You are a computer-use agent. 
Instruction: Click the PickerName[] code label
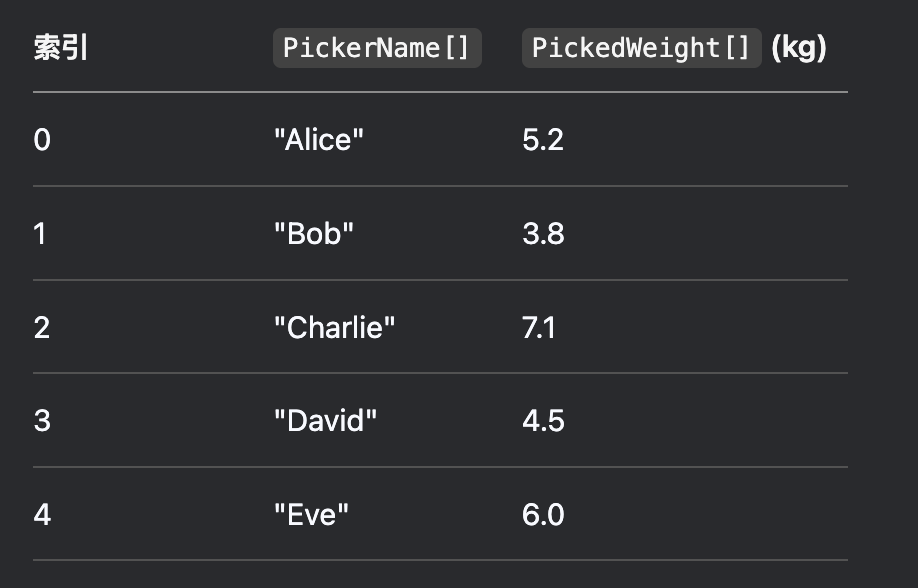tap(377, 48)
